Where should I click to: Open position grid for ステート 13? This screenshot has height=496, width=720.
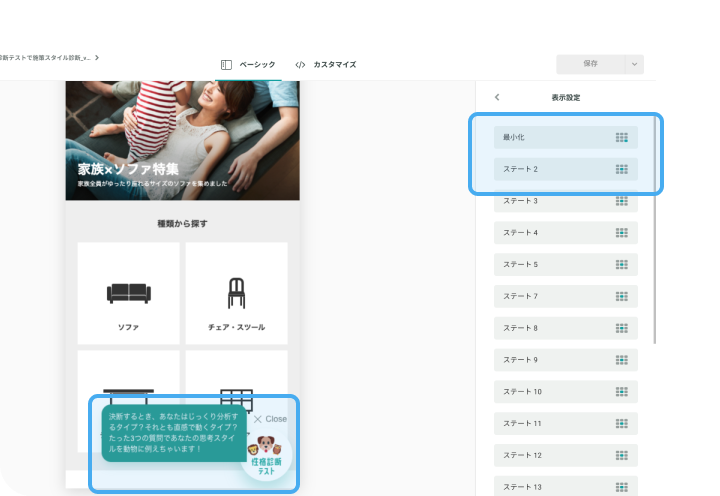pyautogui.click(x=622, y=487)
